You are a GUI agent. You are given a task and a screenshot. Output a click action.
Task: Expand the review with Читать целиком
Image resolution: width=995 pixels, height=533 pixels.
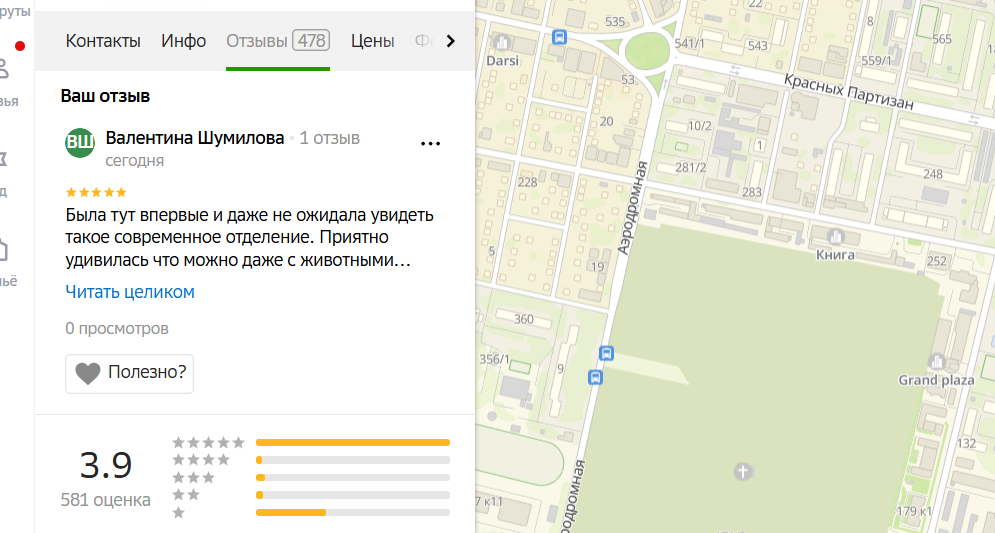(x=130, y=292)
